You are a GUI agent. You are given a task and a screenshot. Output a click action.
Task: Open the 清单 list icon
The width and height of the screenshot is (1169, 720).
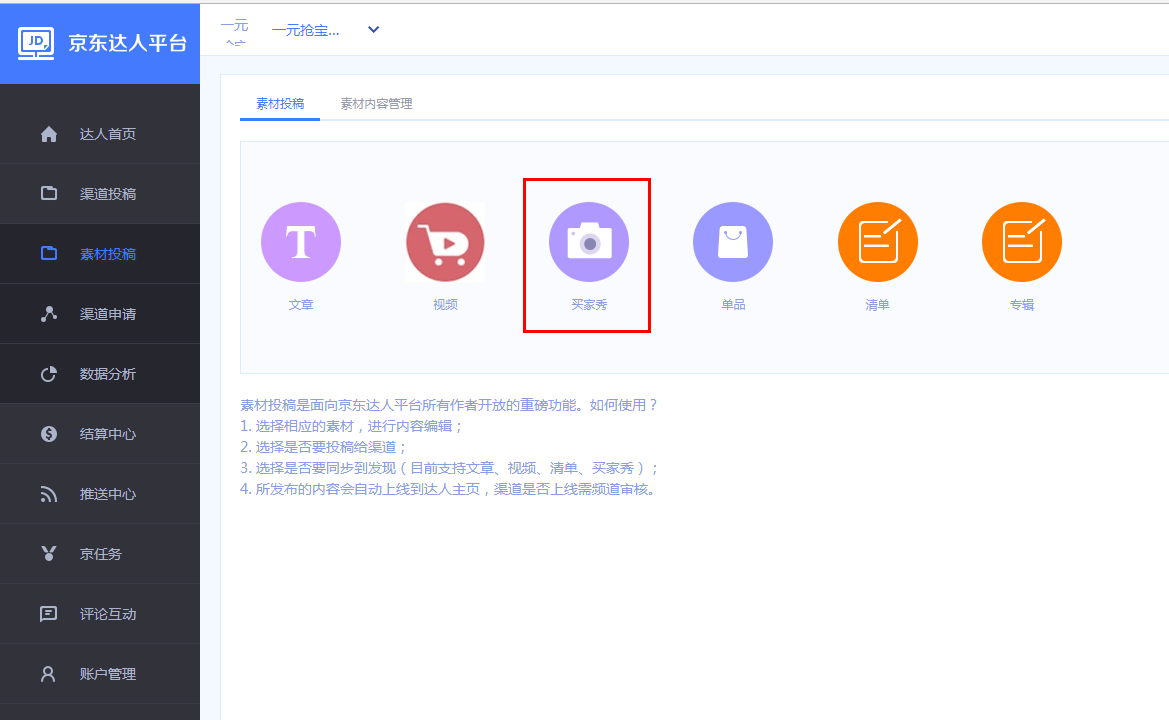[877, 242]
